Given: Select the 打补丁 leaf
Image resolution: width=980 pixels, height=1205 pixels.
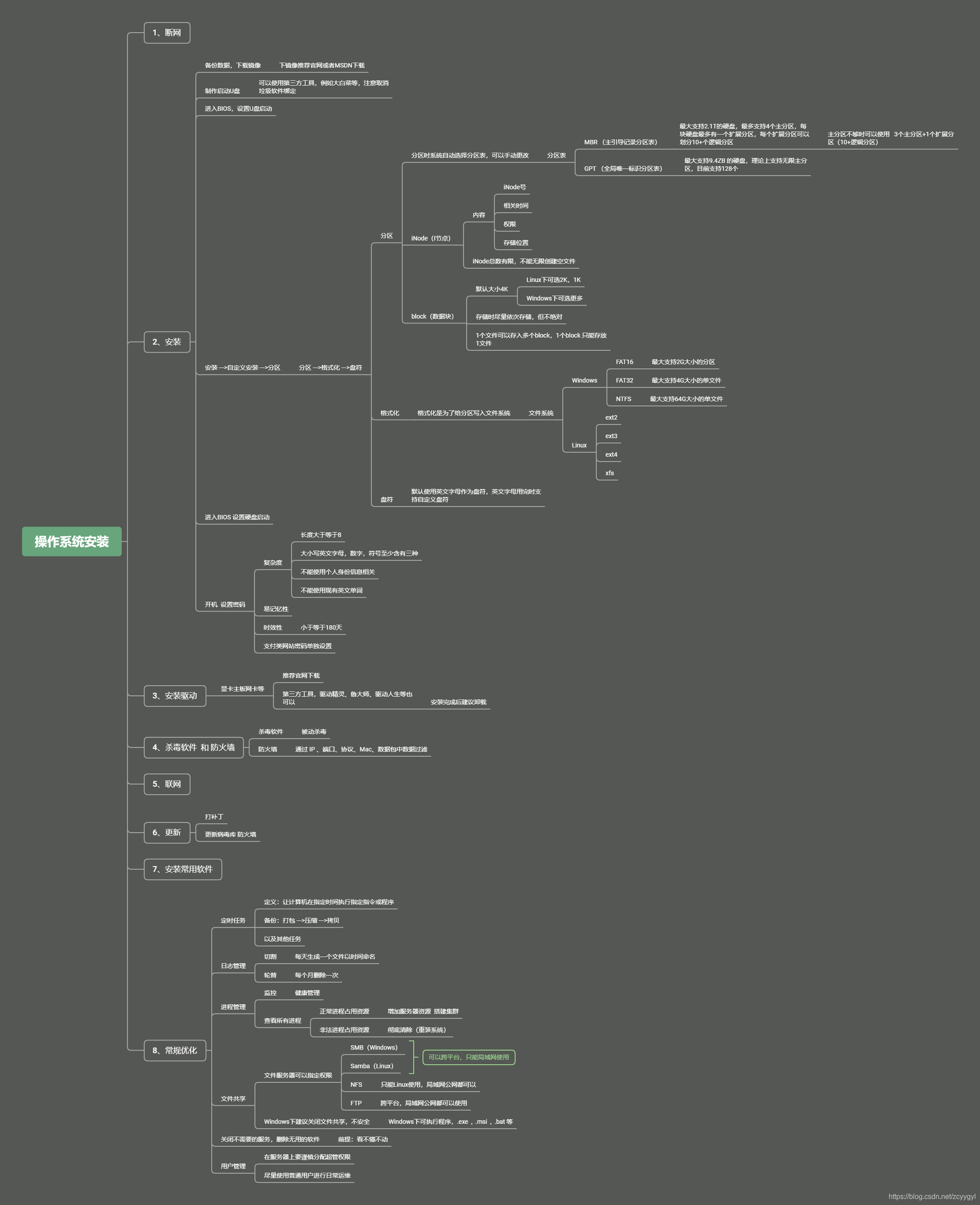Looking at the screenshot, I should (214, 817).
